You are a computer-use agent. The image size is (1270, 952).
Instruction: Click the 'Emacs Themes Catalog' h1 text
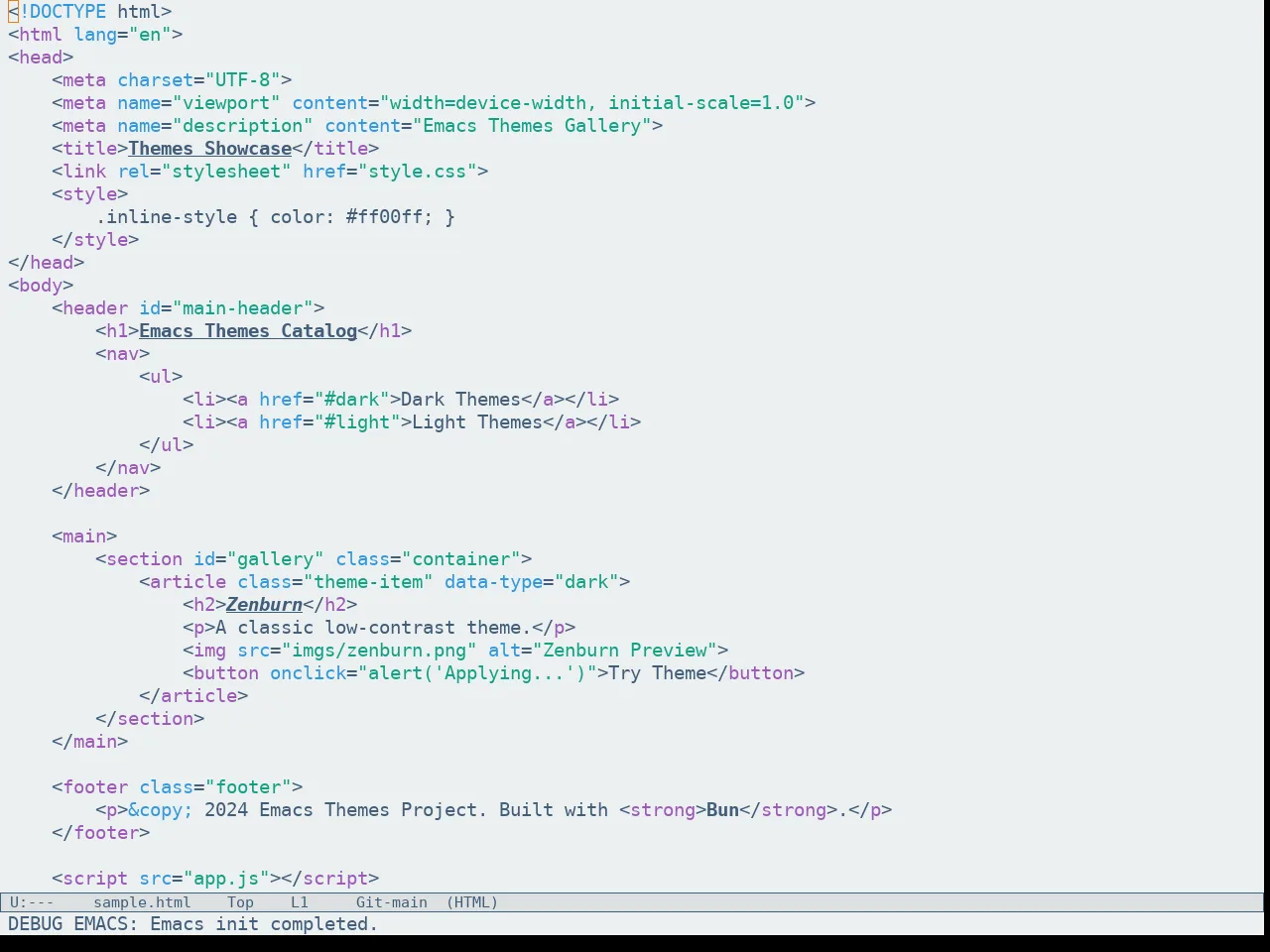tap(248, 331)
